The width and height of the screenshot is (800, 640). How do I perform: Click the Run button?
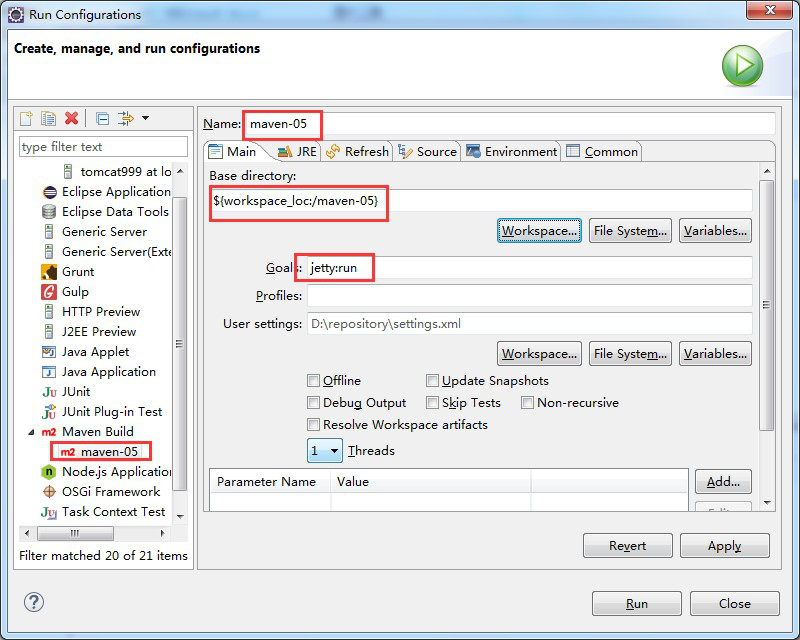point(637,604)
